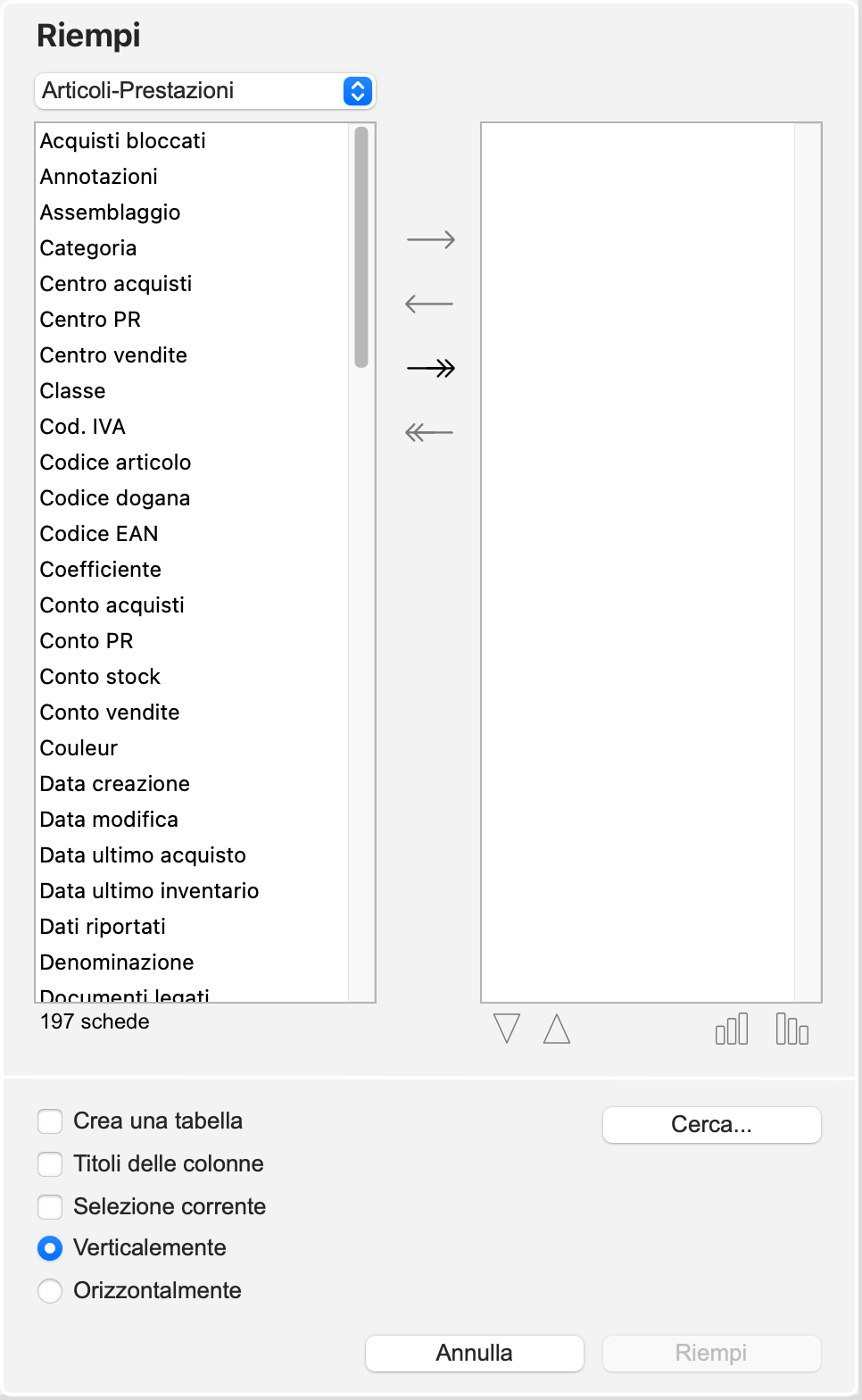Choose Denominazione from the field list

tap(117, 962)
